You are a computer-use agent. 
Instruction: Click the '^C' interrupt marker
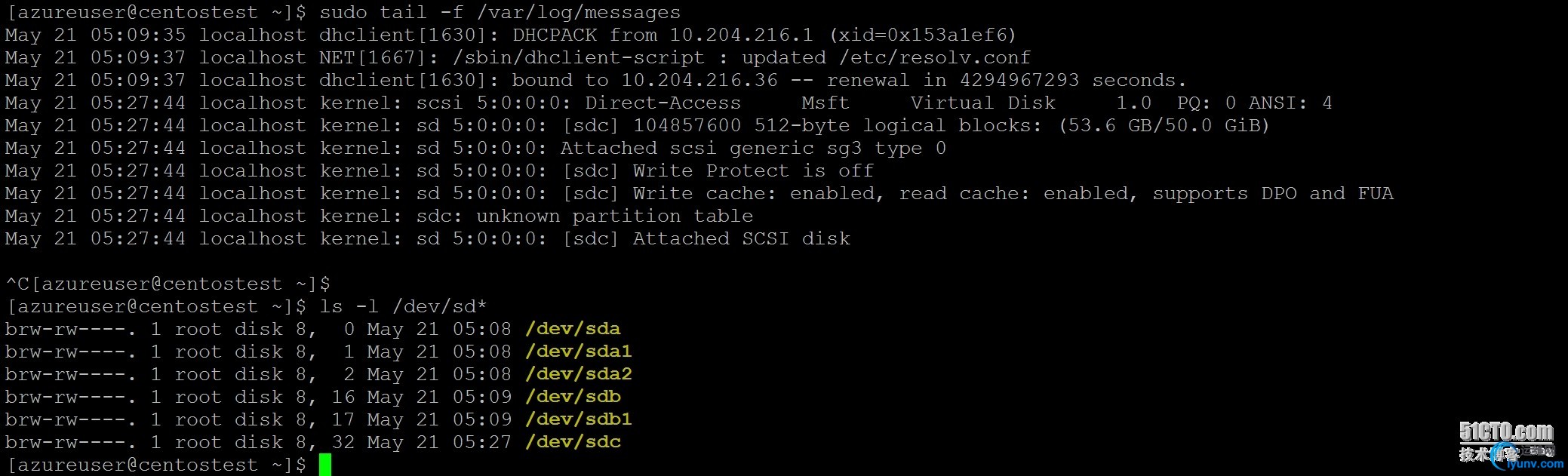click(x=17, y=284)
